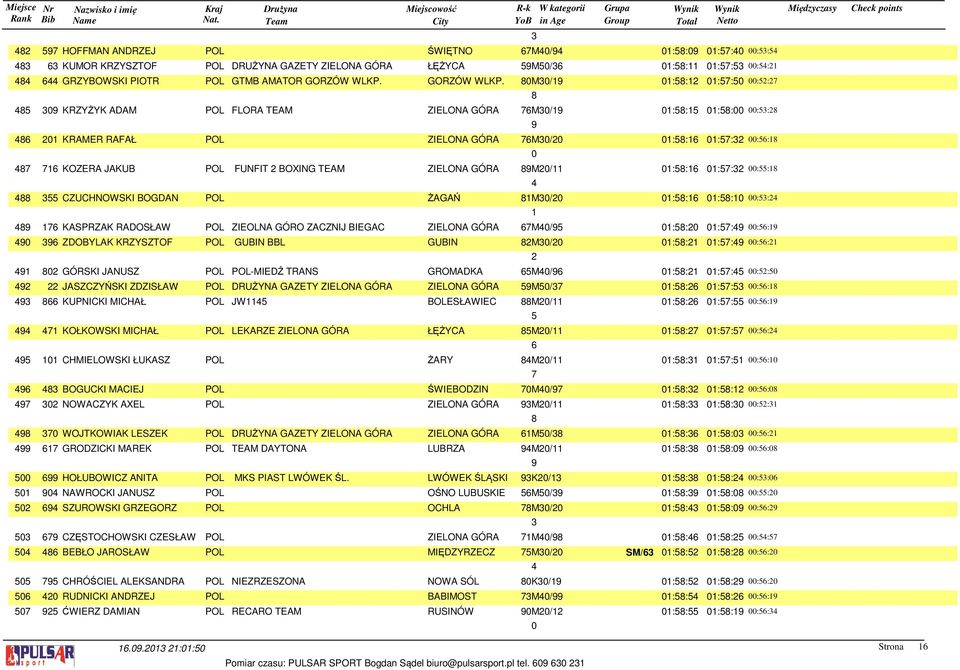Select runner name HOFFMAN ANDRZEJ

(109, 51)
